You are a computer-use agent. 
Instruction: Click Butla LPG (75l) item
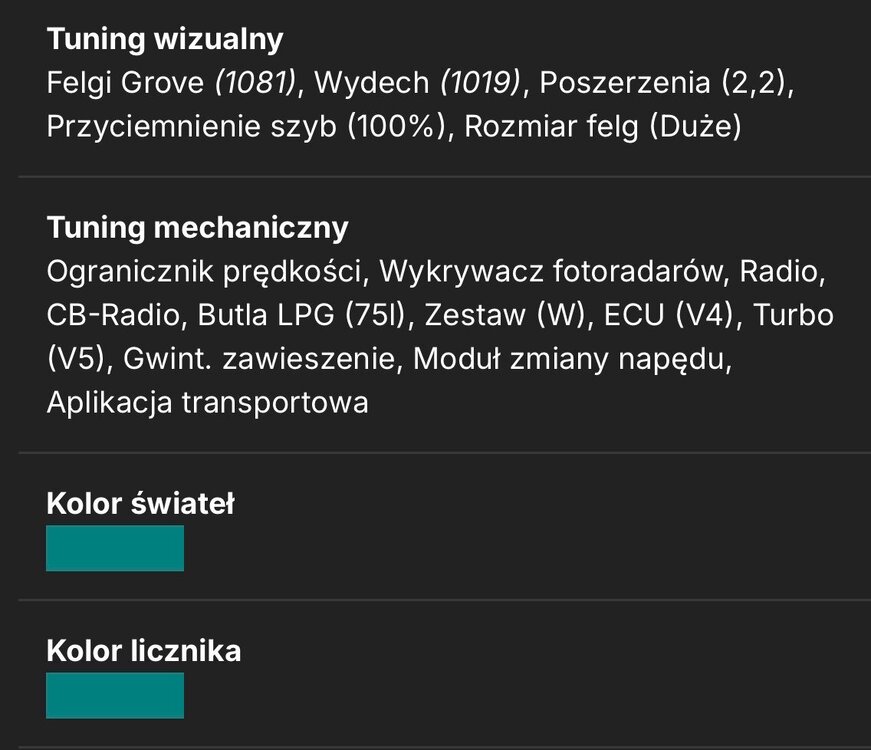[303, 315]
